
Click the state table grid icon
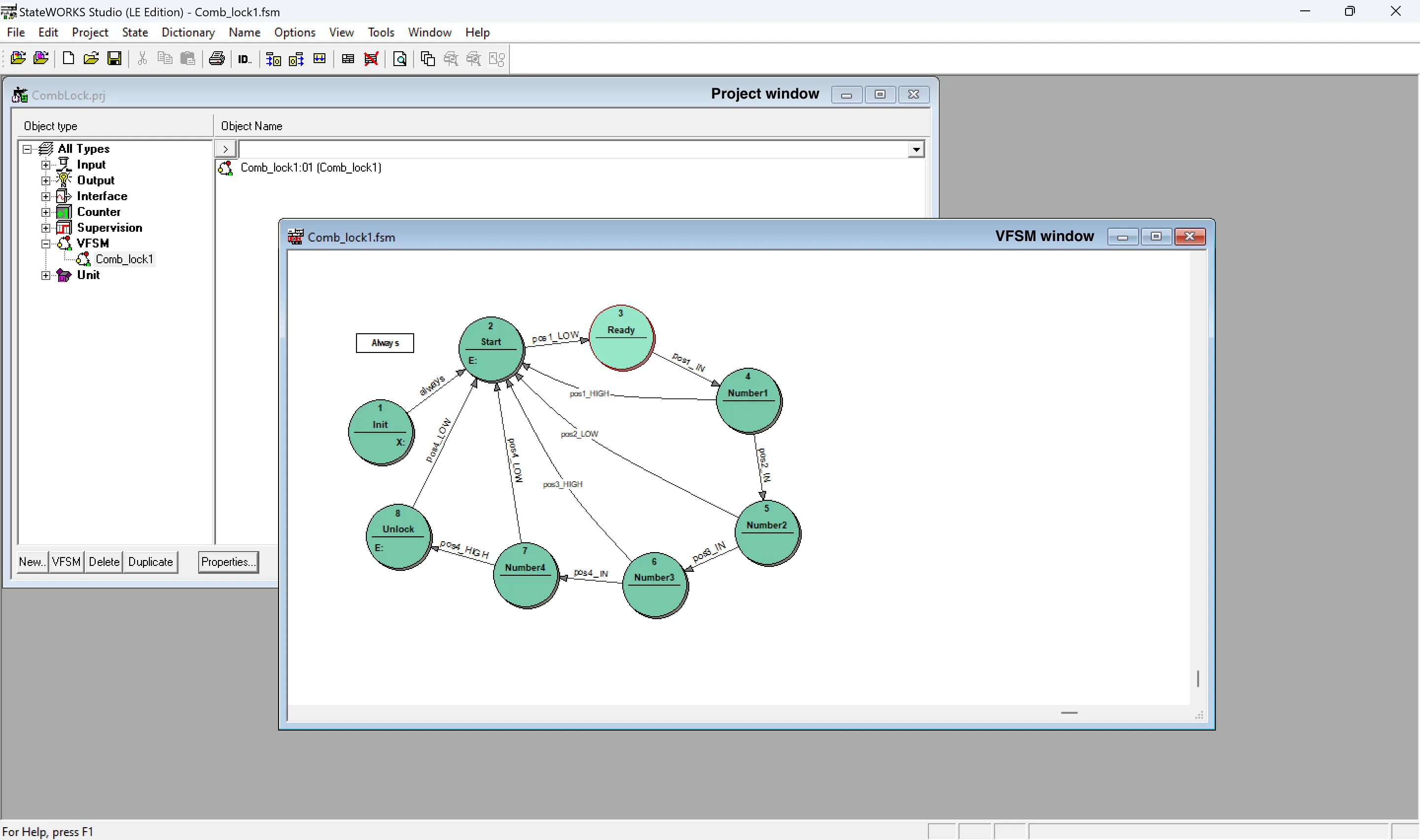tap(348, 59)
